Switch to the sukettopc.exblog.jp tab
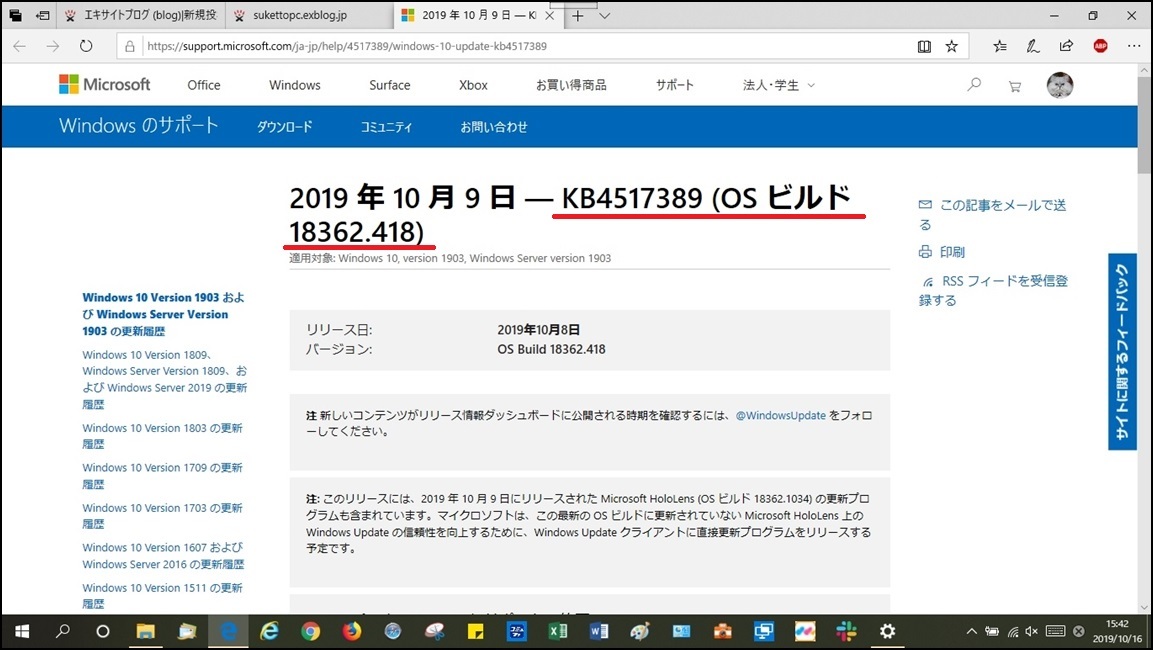 tap(309, 15)
